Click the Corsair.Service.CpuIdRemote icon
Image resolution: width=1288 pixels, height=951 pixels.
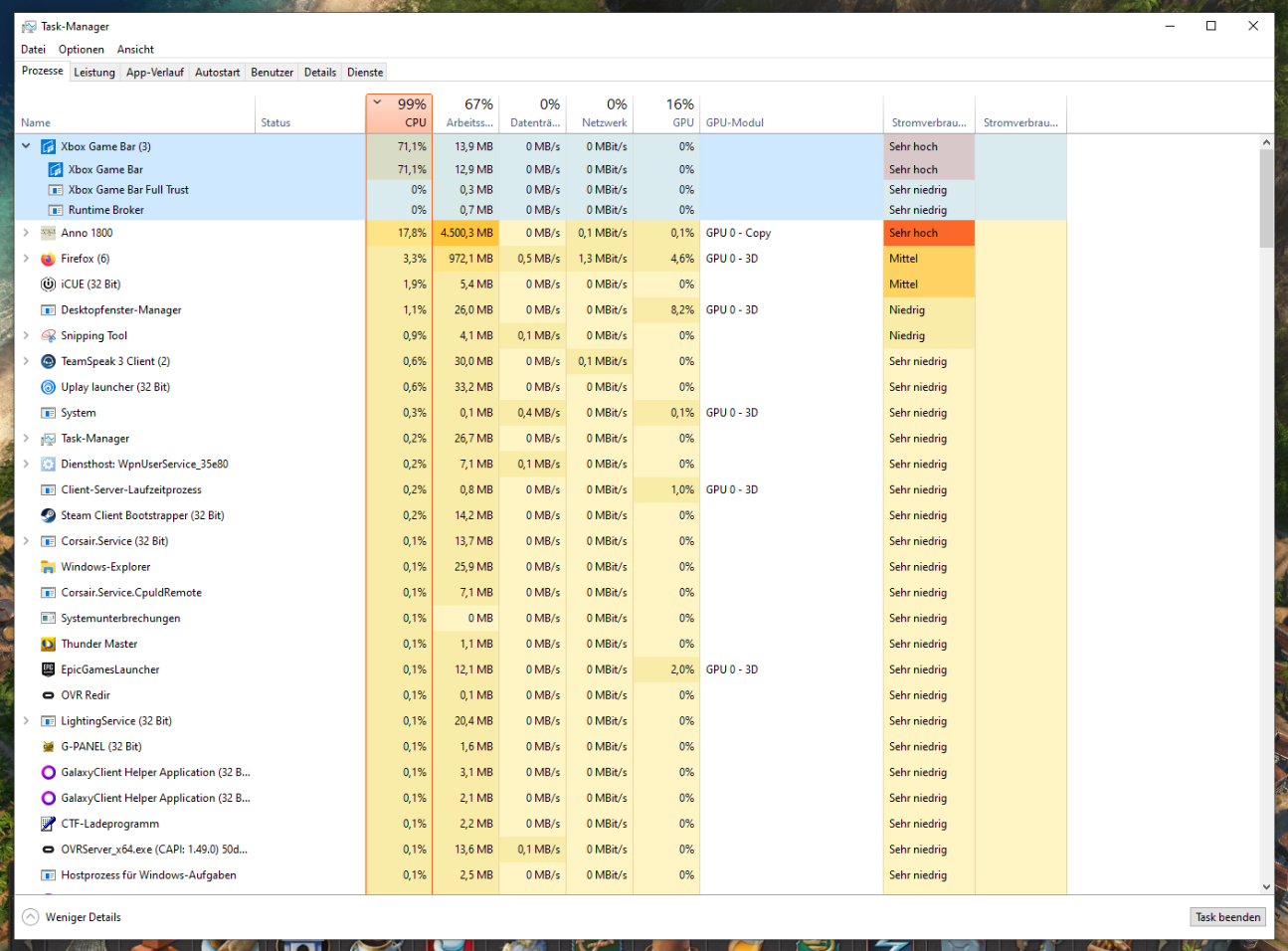(48, 593)
